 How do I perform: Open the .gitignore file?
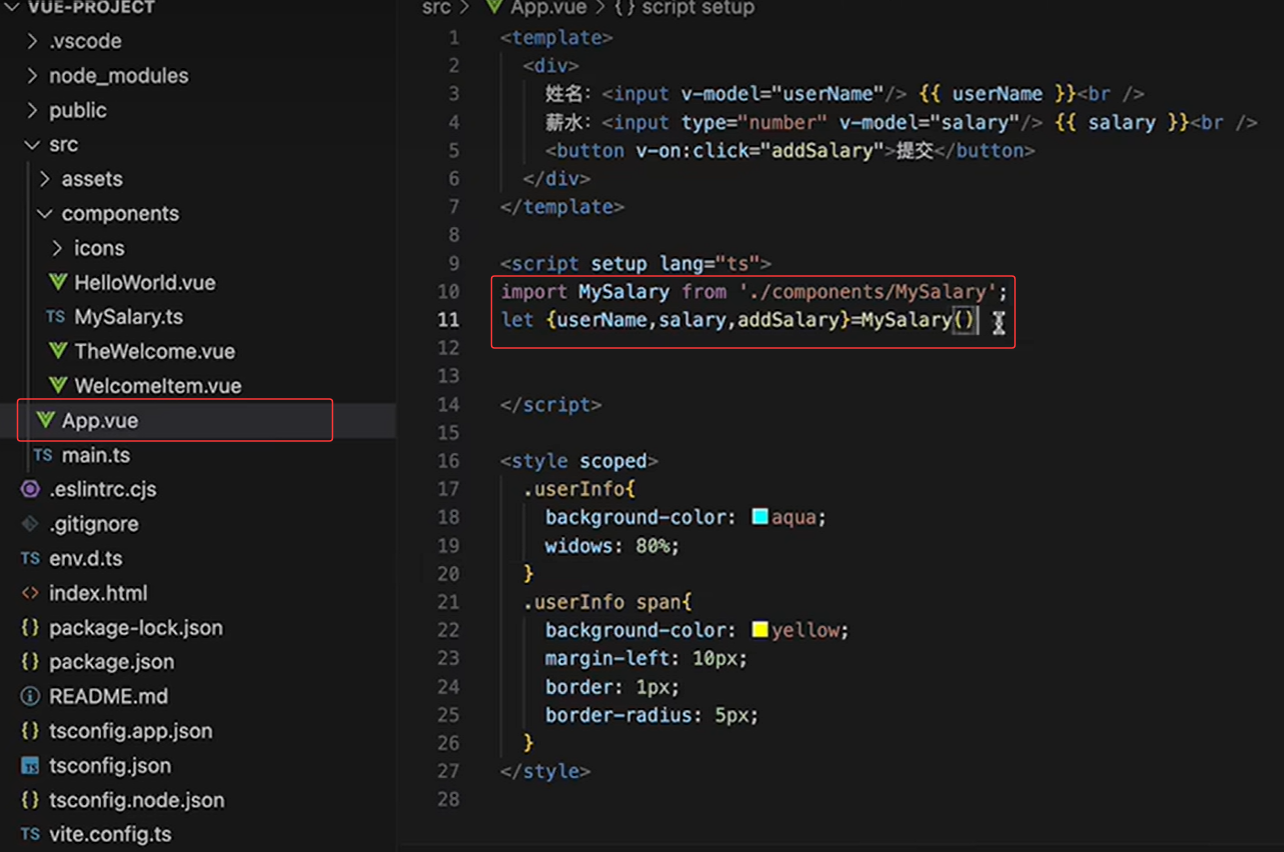pos(94,524)
